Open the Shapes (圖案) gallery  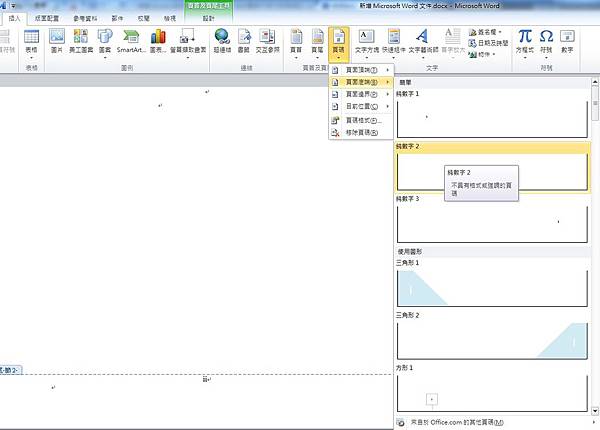[x=104, y=43]
